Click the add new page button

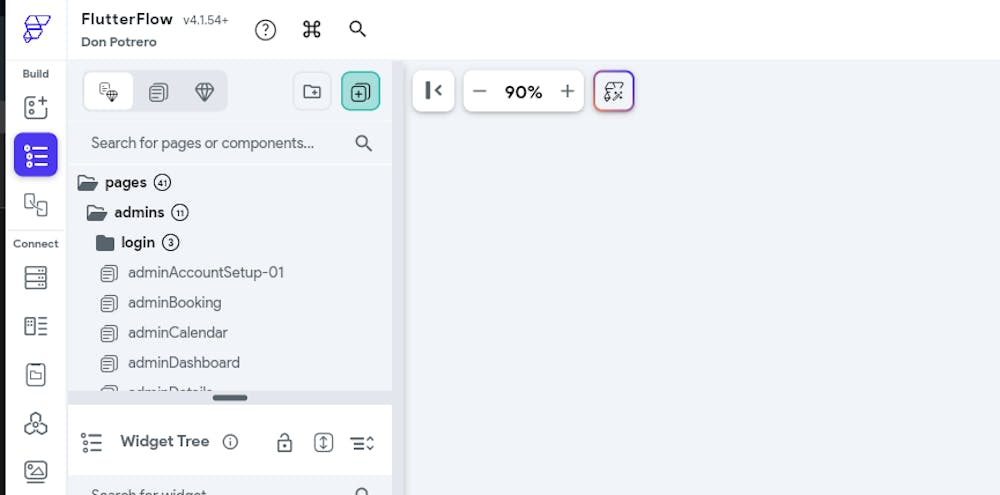pos(360,91)
